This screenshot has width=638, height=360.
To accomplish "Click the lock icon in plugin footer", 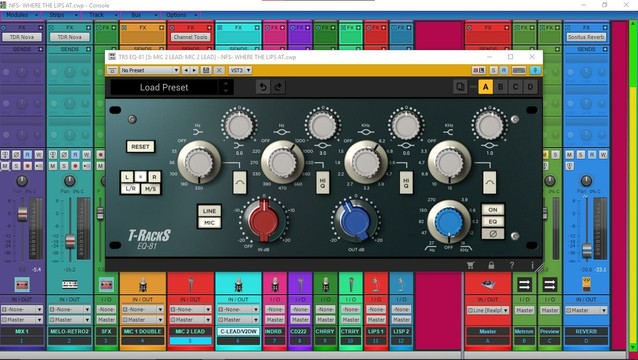I will tap(491, 265).
